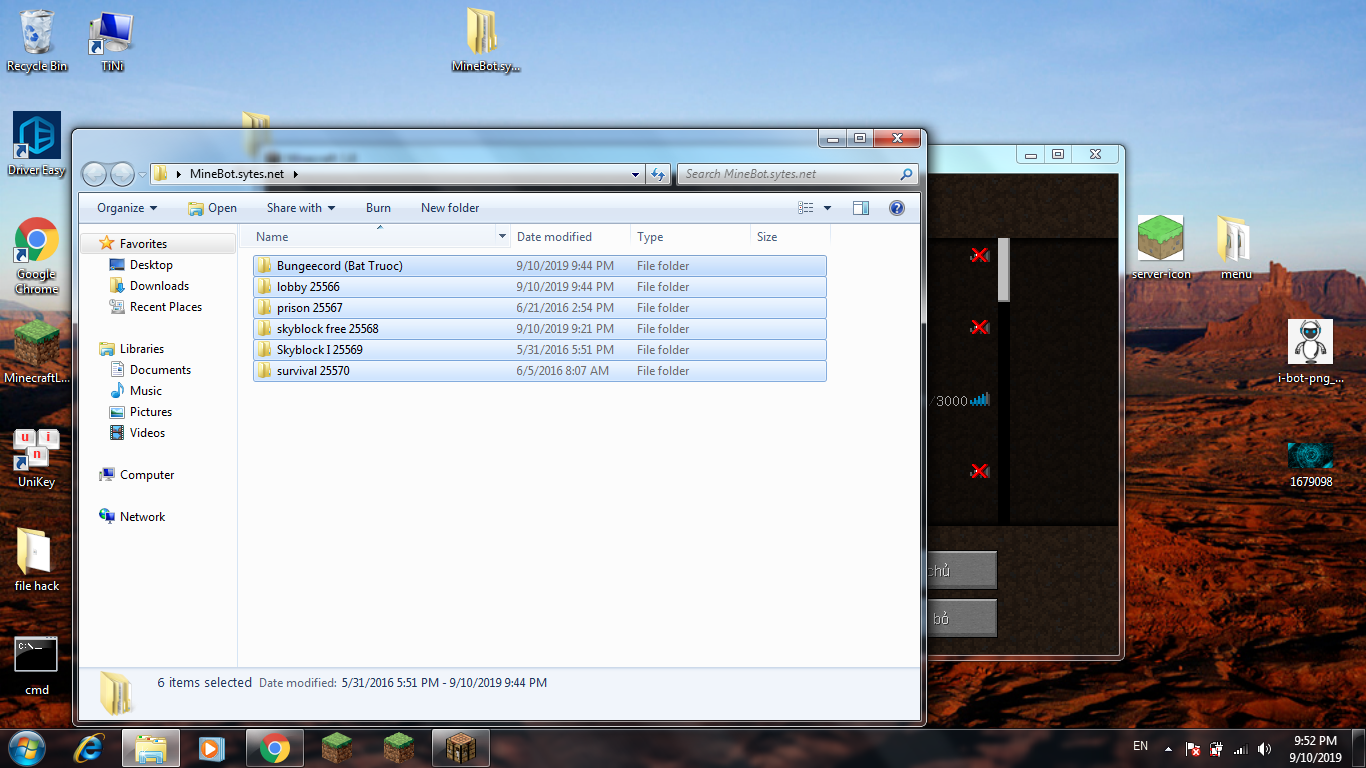Open the recent pages dropdown beside the Forward button

[142, 174]
